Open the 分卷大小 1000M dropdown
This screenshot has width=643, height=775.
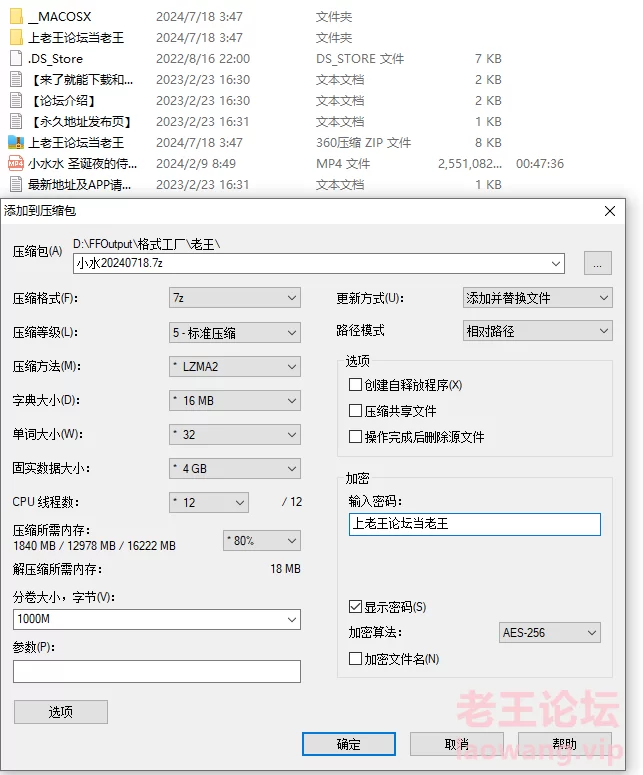click(x=157, y=619)
